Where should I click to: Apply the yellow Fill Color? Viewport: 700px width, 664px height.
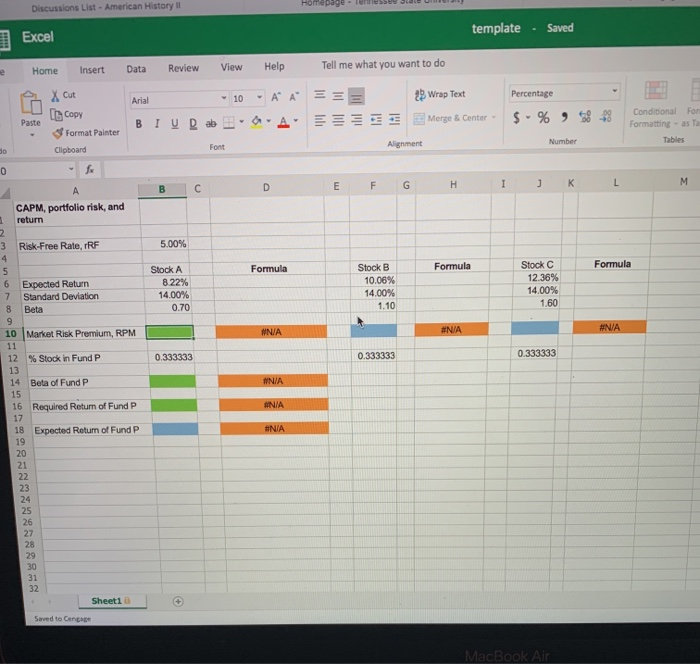(x=256, y=121)
